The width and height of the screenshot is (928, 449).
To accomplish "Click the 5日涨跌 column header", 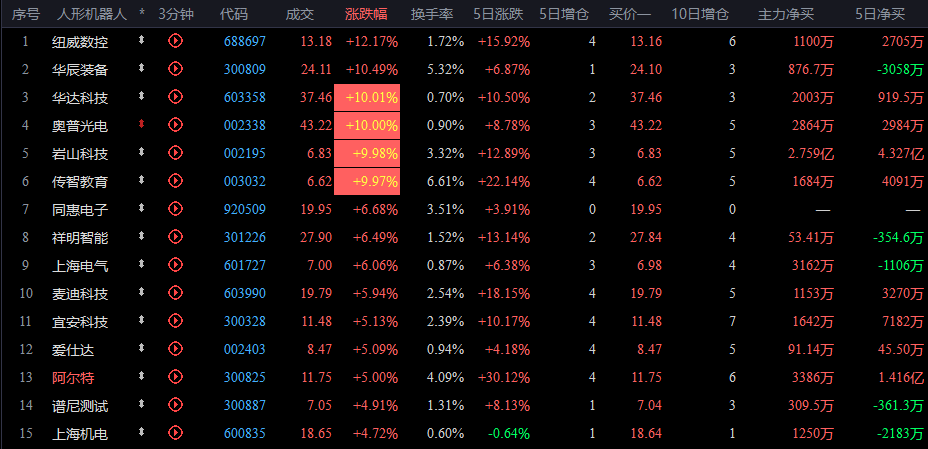I will [498, 14].
